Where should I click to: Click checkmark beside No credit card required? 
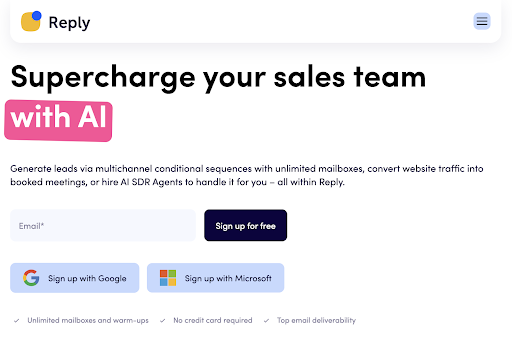tap(162, 321)
